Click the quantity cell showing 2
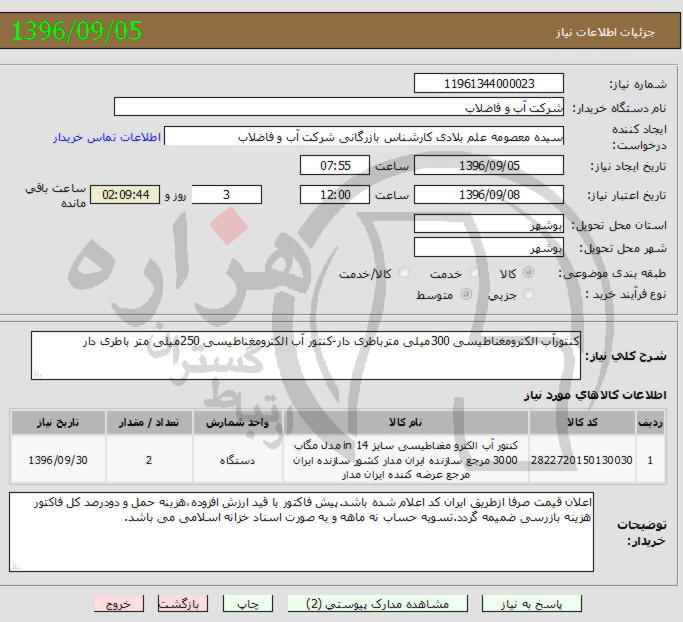The width and height of the screenshot is (683, 622). coord(149,460)
